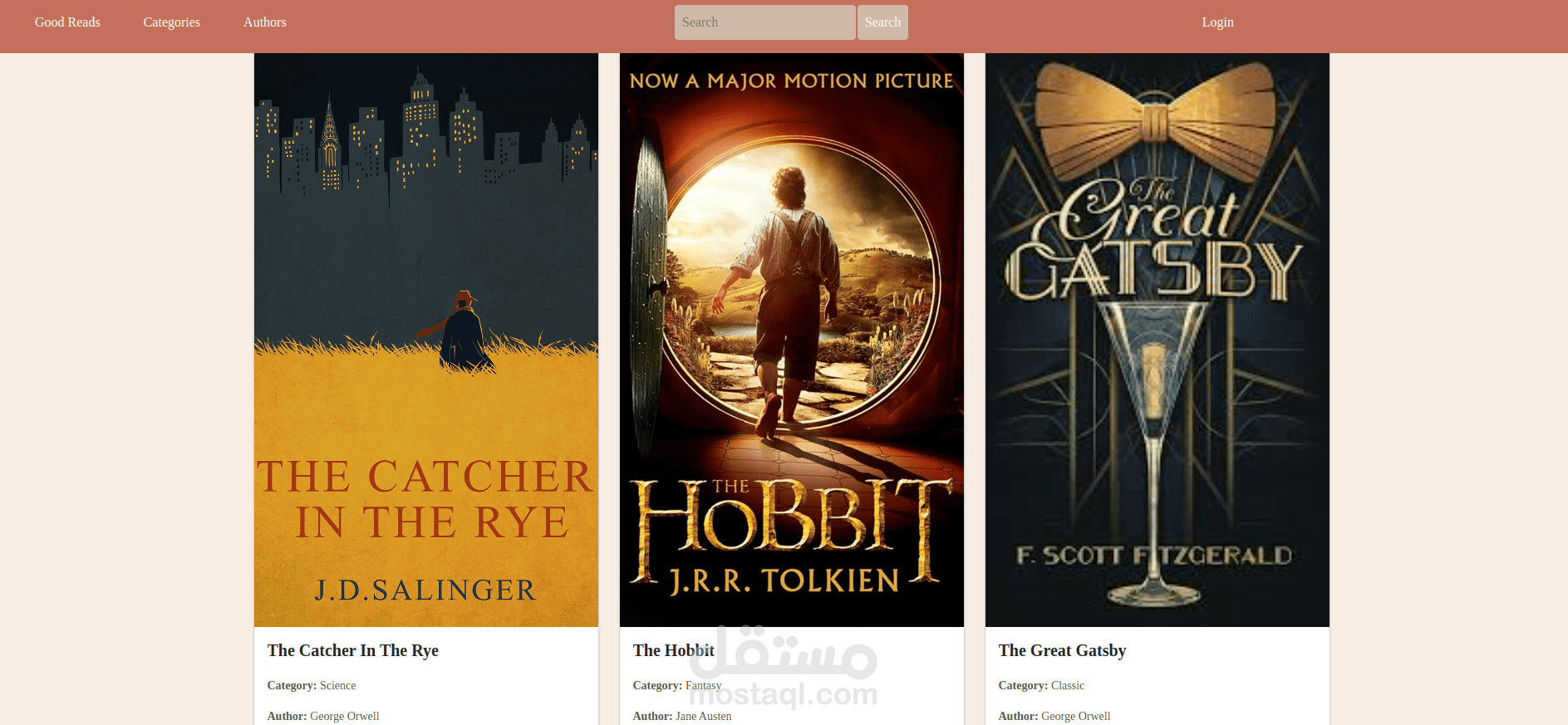Select The Catcher In The Rye title
The image size is (1568, 725).
(352, 650)
